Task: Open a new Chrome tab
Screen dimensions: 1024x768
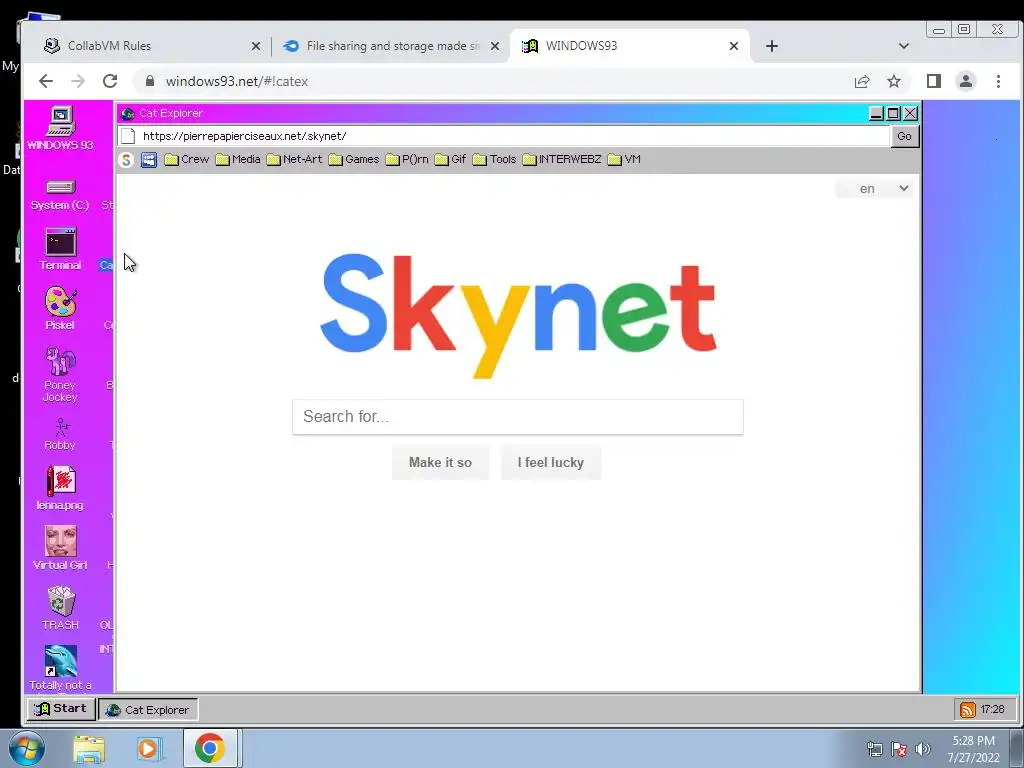Action: [x=772, y=46]
